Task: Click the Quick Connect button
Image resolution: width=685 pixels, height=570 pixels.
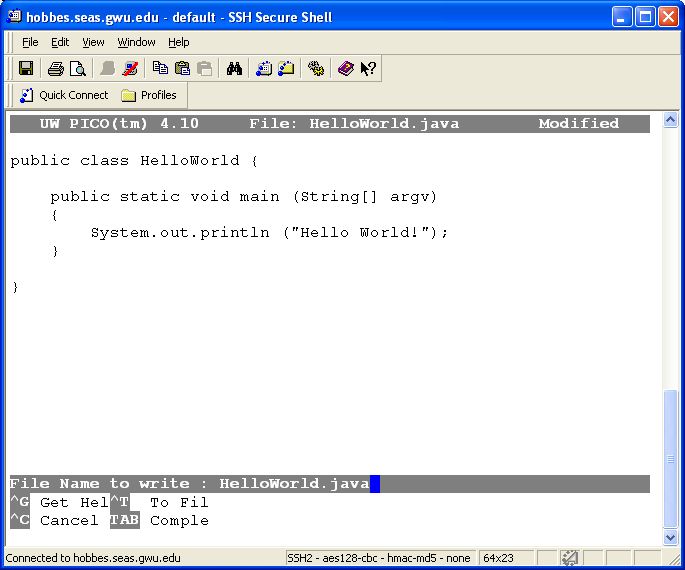Action: coord(64,95)
